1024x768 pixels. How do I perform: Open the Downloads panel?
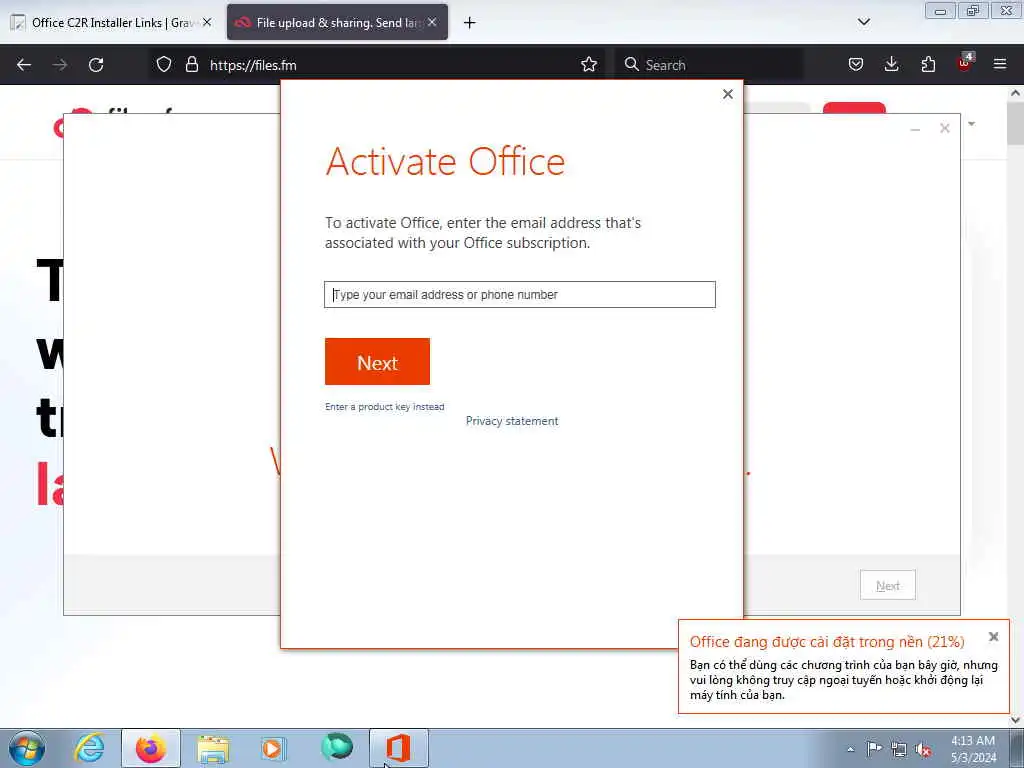coord(891,65)
